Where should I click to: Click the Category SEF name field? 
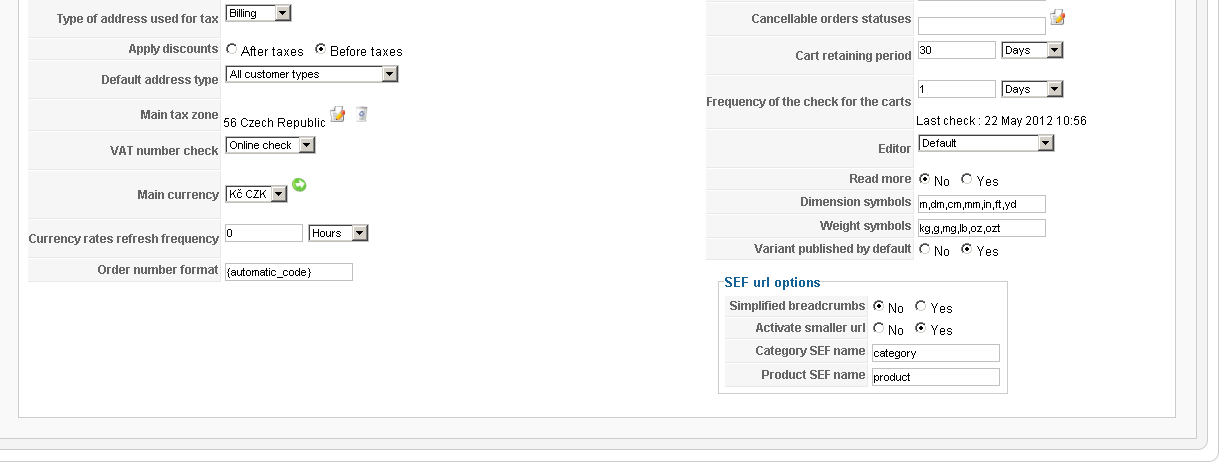click(x=935, y=353)
